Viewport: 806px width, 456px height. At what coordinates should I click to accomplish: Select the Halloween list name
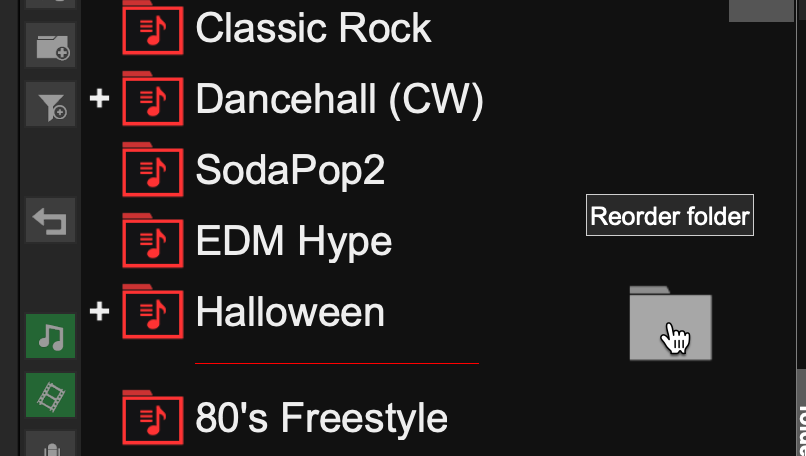[x=290, y=312]
